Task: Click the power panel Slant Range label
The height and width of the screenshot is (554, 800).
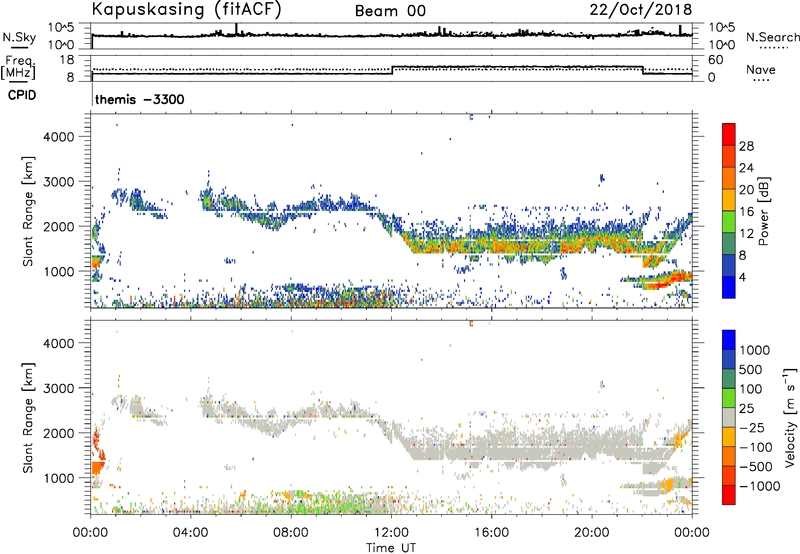Action: tap(28, 212)
